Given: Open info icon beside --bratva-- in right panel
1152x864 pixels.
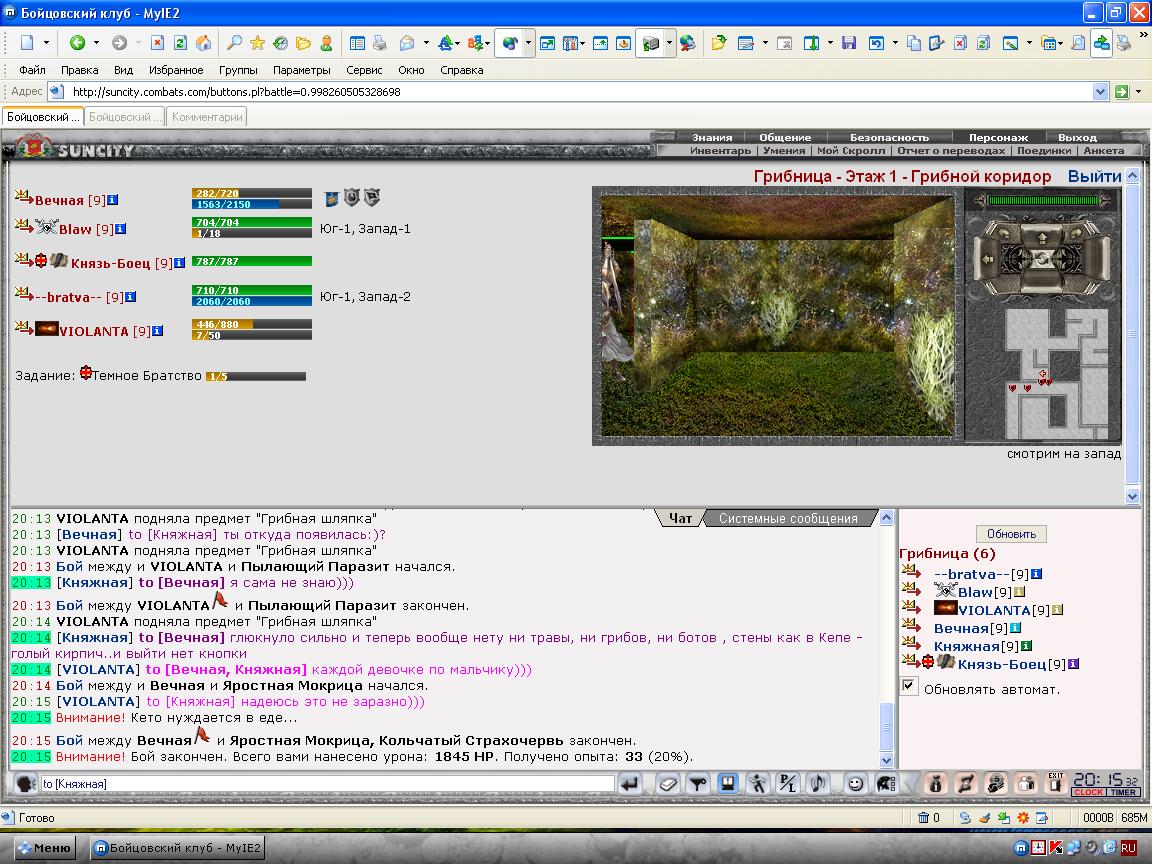Looking at the screenshot, I should (x=1037, y=575).
